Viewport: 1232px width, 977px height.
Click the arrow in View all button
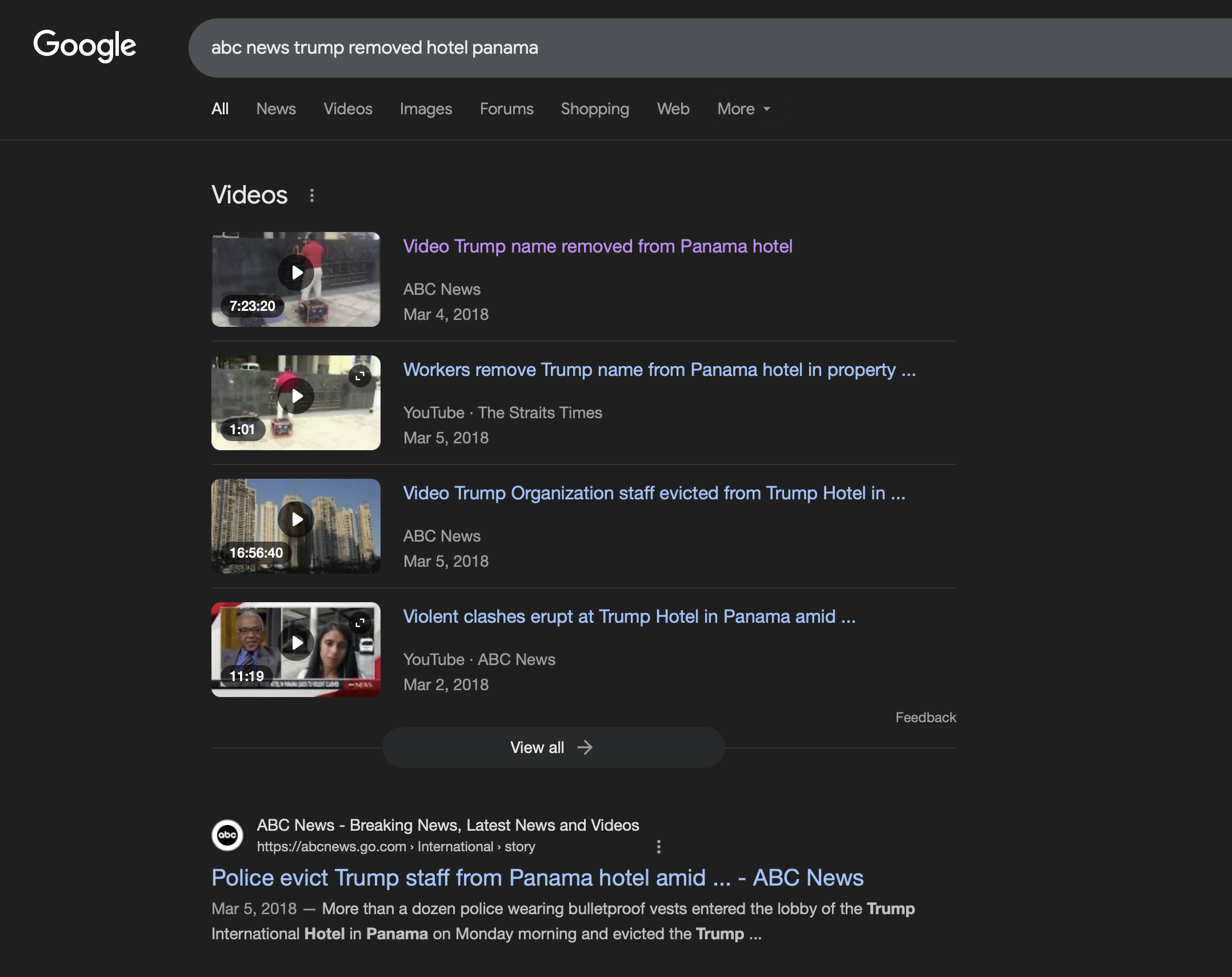click(585, 747)
